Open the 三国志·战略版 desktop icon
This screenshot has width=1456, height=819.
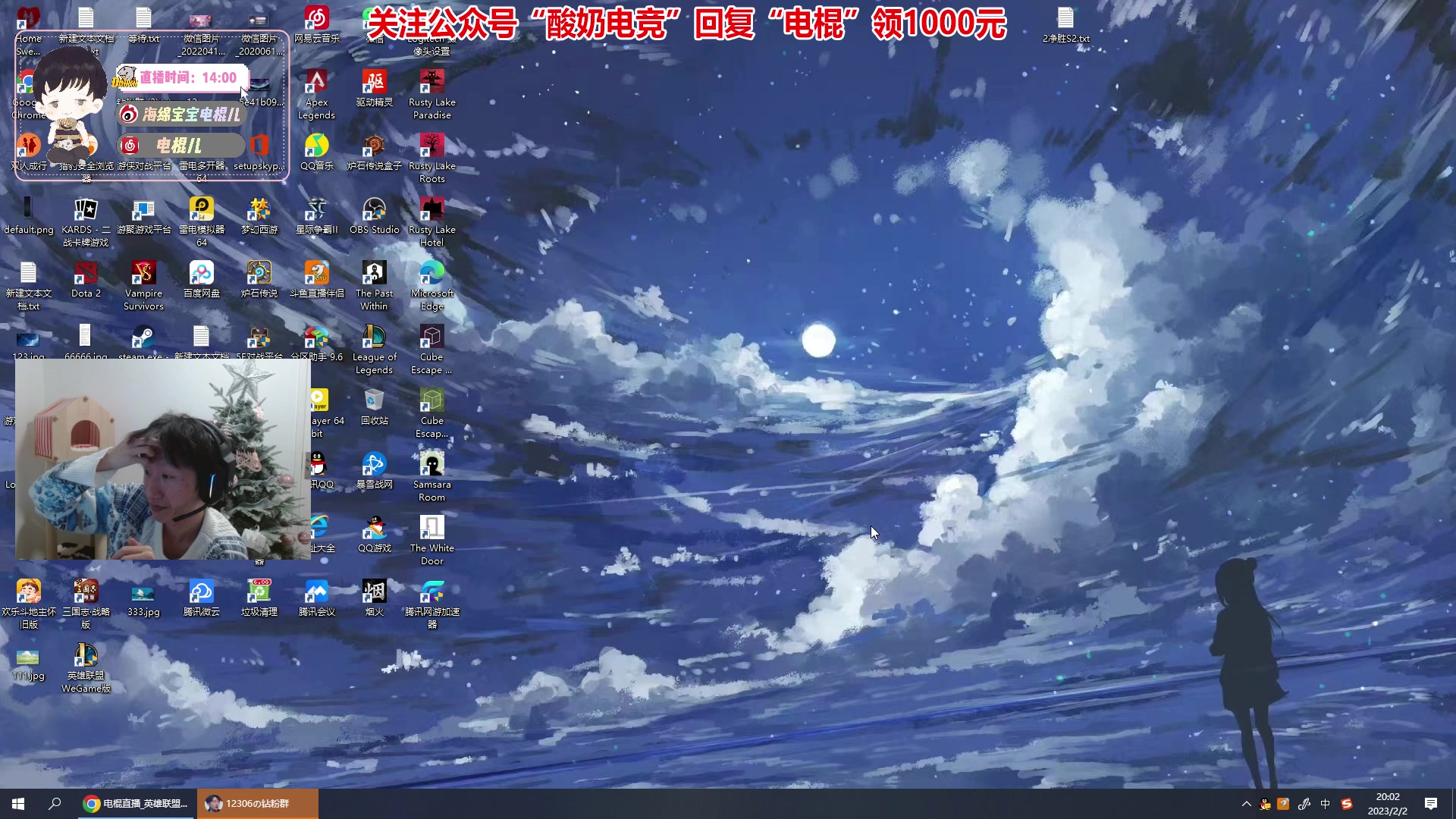[x=86, y=604]
